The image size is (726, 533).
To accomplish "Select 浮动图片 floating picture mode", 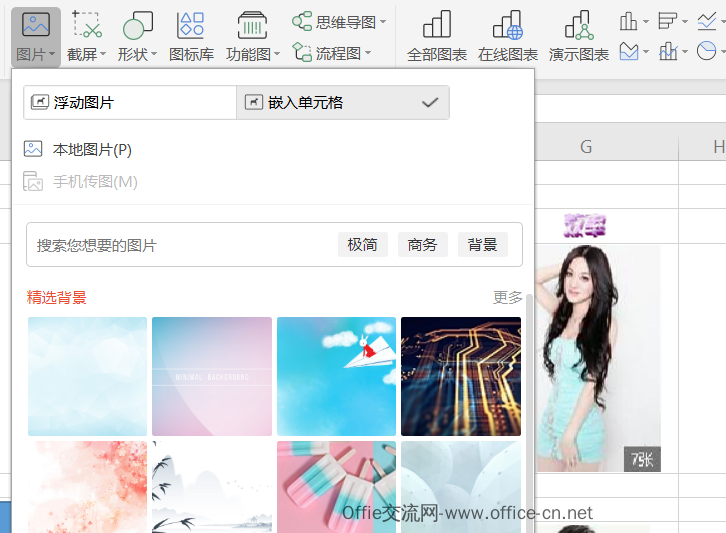I will (130, 102).
